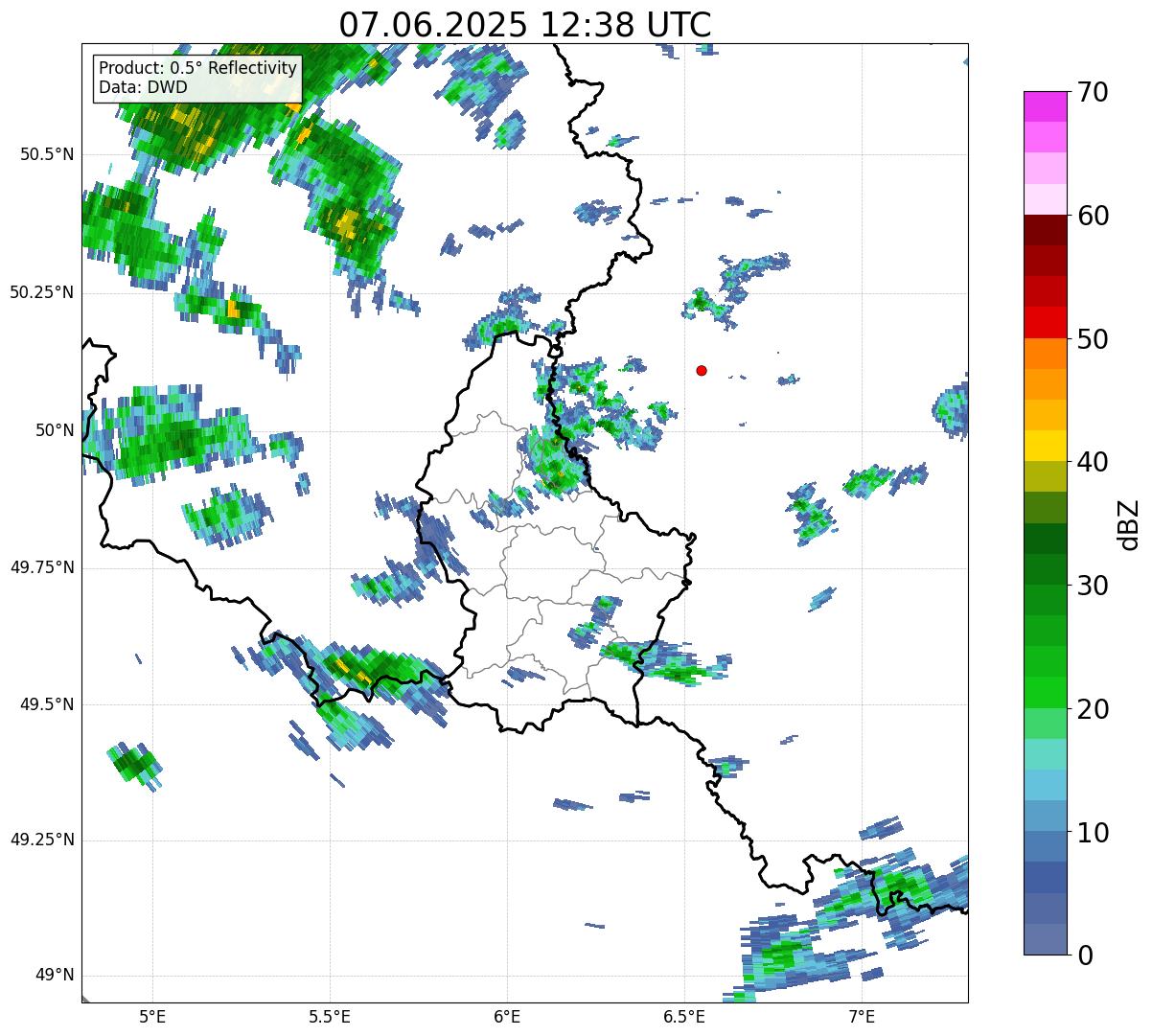Click the "dBZ" colorbar label
1152x1036 pixels.
click(1128, 523)
